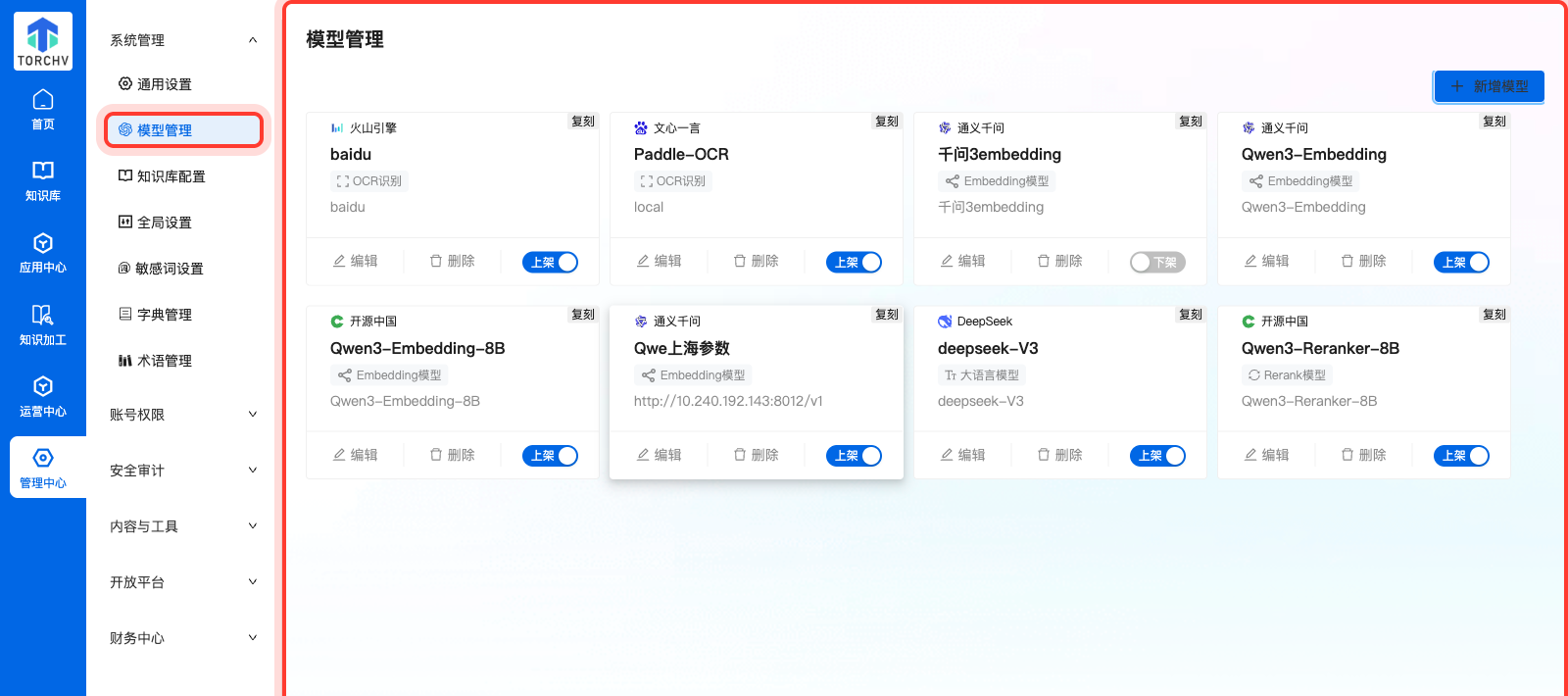
Task: Expand the 内容与工具 menu group
Action: 182,526
